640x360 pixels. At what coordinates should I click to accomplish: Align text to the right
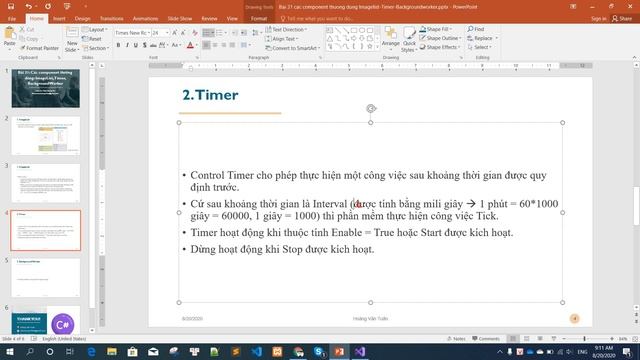coord(224,45)
